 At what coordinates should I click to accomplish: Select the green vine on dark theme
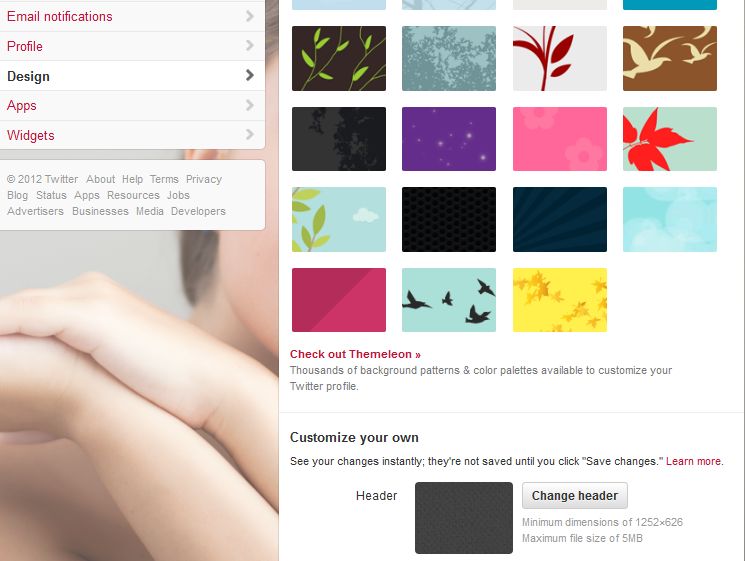(339, 58)
